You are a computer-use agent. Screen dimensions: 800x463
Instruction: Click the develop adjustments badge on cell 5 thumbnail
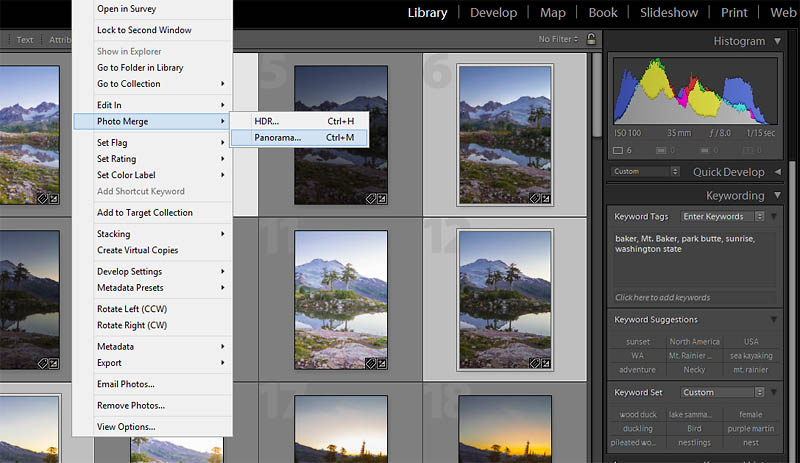tap(382, 199)
